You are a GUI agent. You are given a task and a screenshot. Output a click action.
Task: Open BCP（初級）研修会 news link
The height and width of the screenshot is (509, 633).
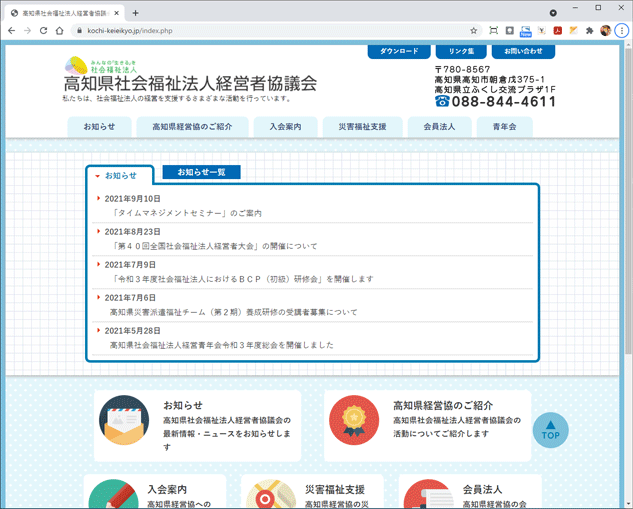(242, 279)
